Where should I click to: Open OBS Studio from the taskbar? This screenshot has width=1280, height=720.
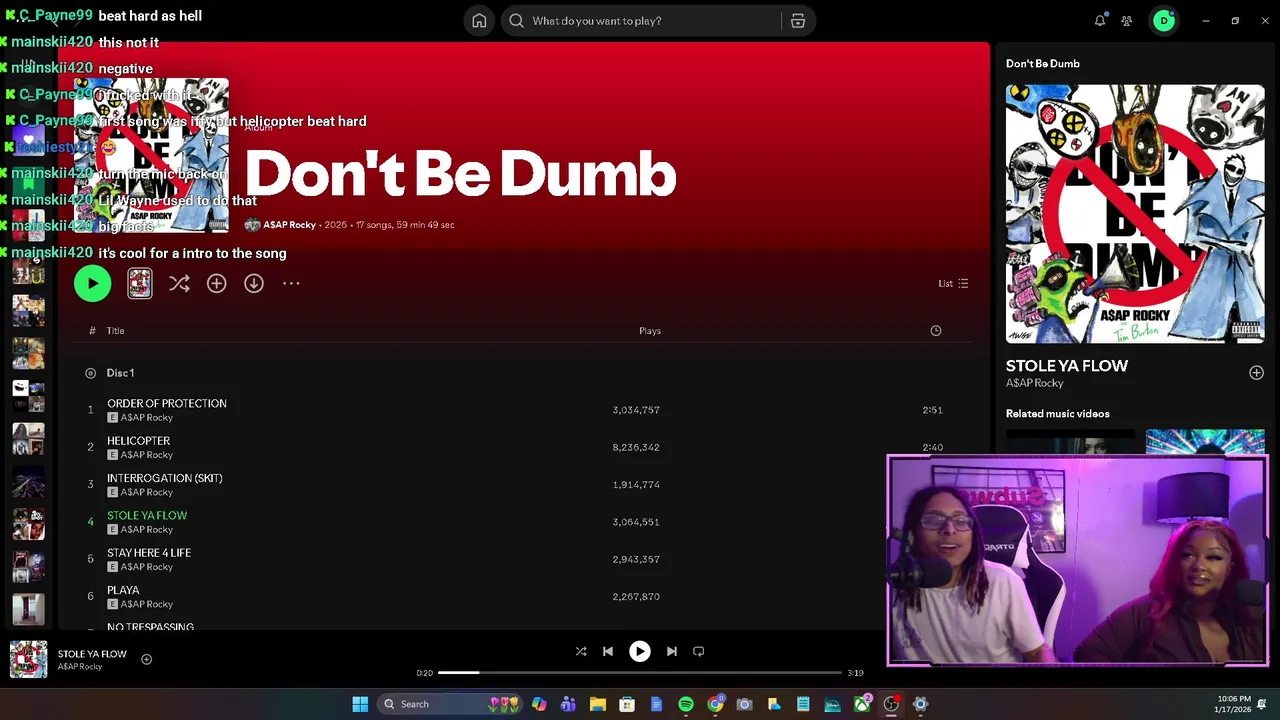click(x=891, y=704)
